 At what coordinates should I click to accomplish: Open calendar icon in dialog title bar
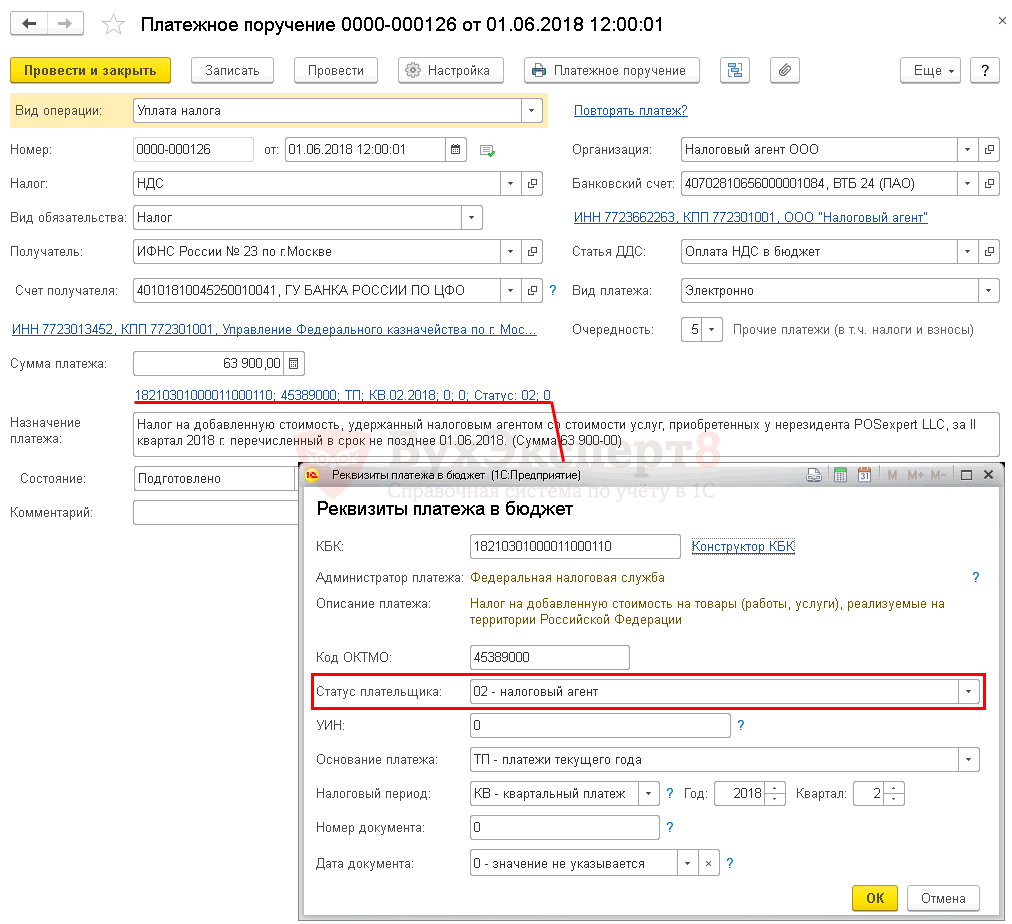(x=863, y=475)
